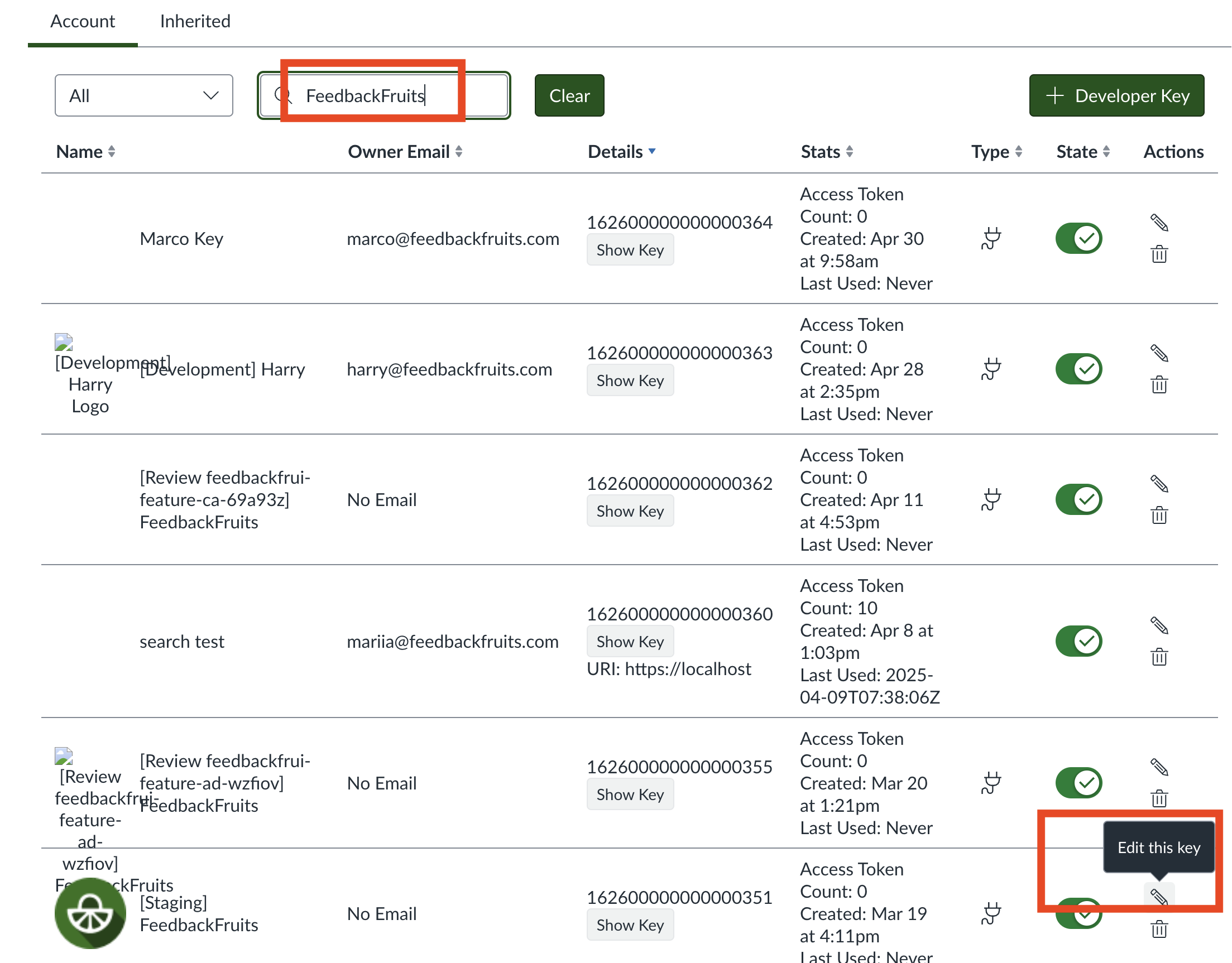Delete key ending in 362
This screenshot has height=963, width=1232.
1159,516
